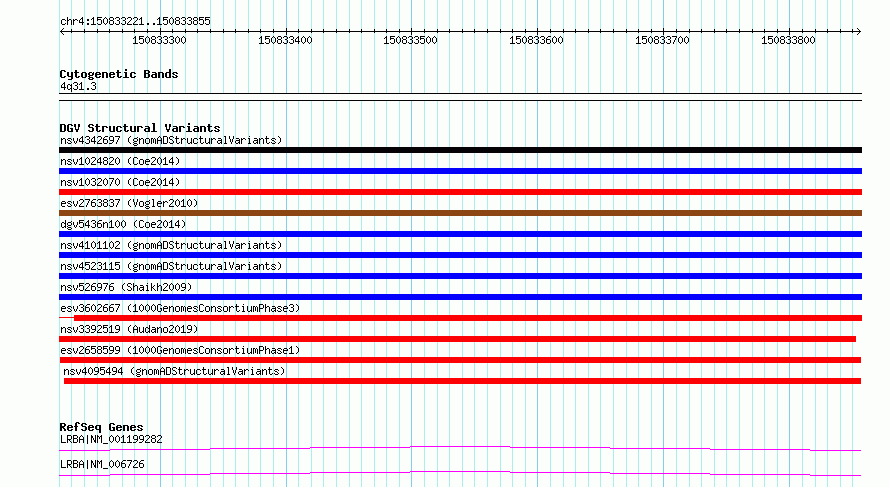
Task: Click the Cytogenetic Bands track title
Action: click(x=119, y=74)
